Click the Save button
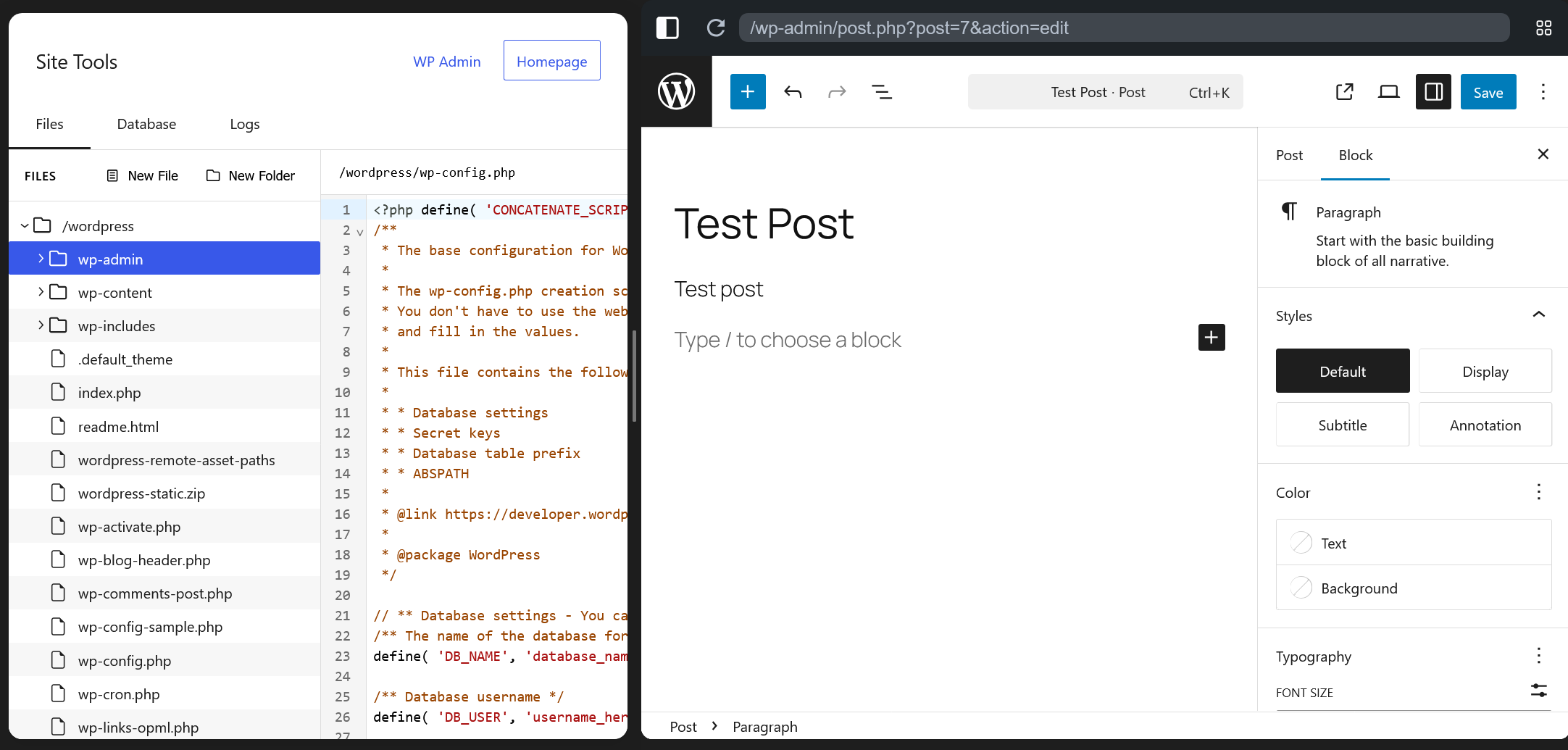This screenshot has height=750, width=1568. point(1488,92)
